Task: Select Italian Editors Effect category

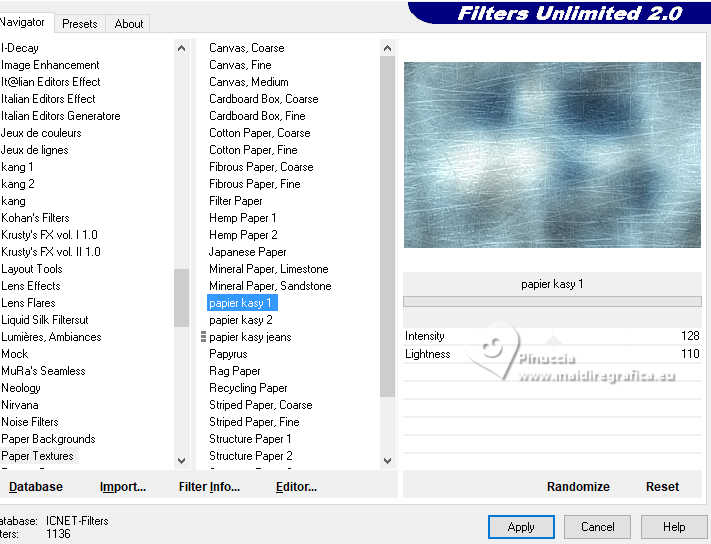Action: click(x=48, y=99)
